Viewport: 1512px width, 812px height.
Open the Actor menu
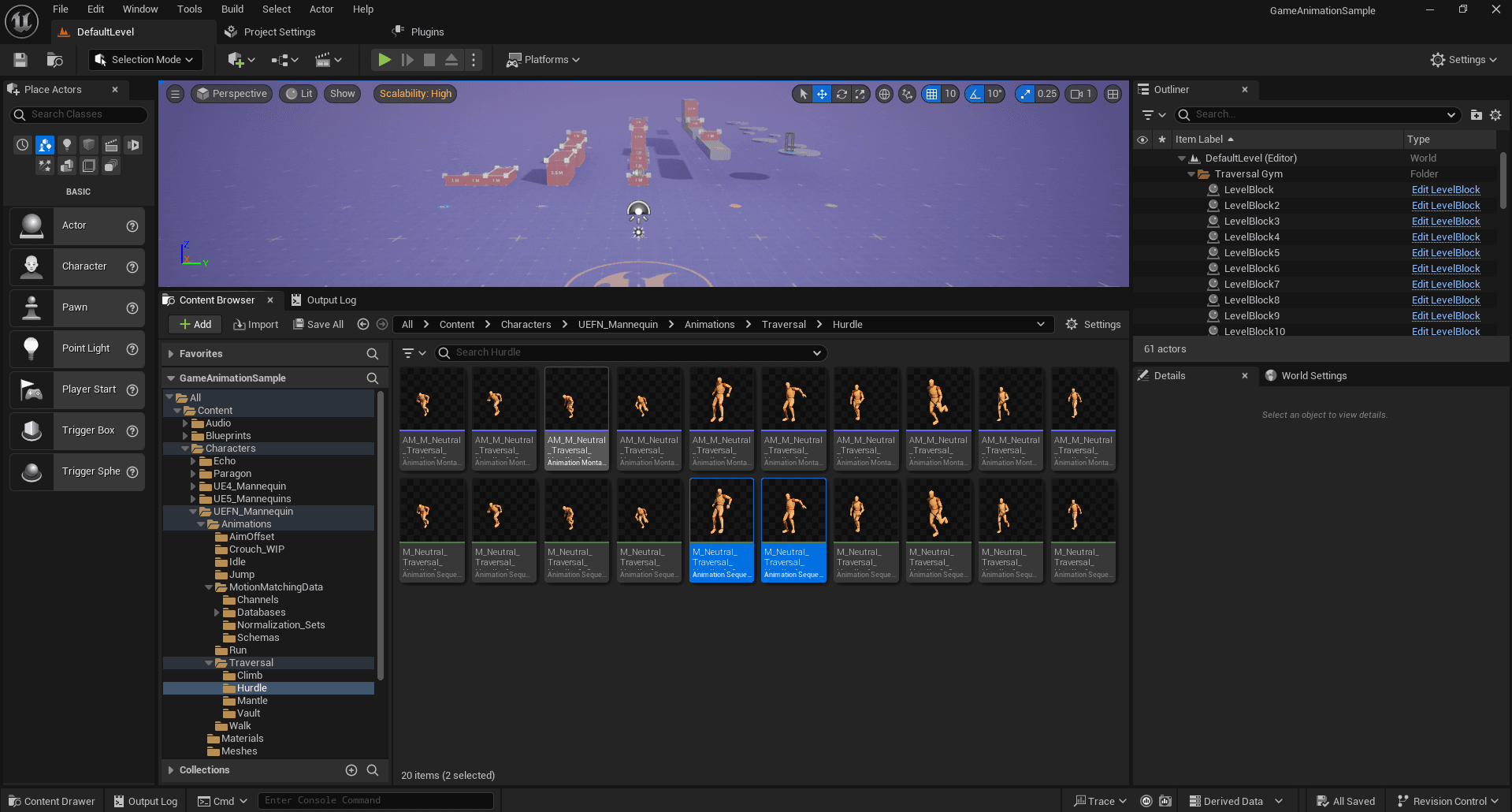(x=321, y=9)
